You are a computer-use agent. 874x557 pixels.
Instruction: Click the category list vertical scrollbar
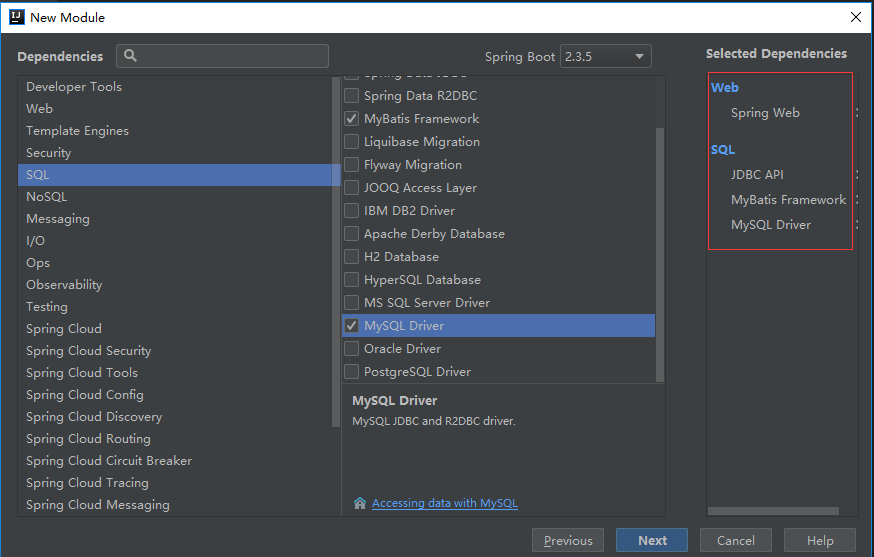(x=336, y=251)
